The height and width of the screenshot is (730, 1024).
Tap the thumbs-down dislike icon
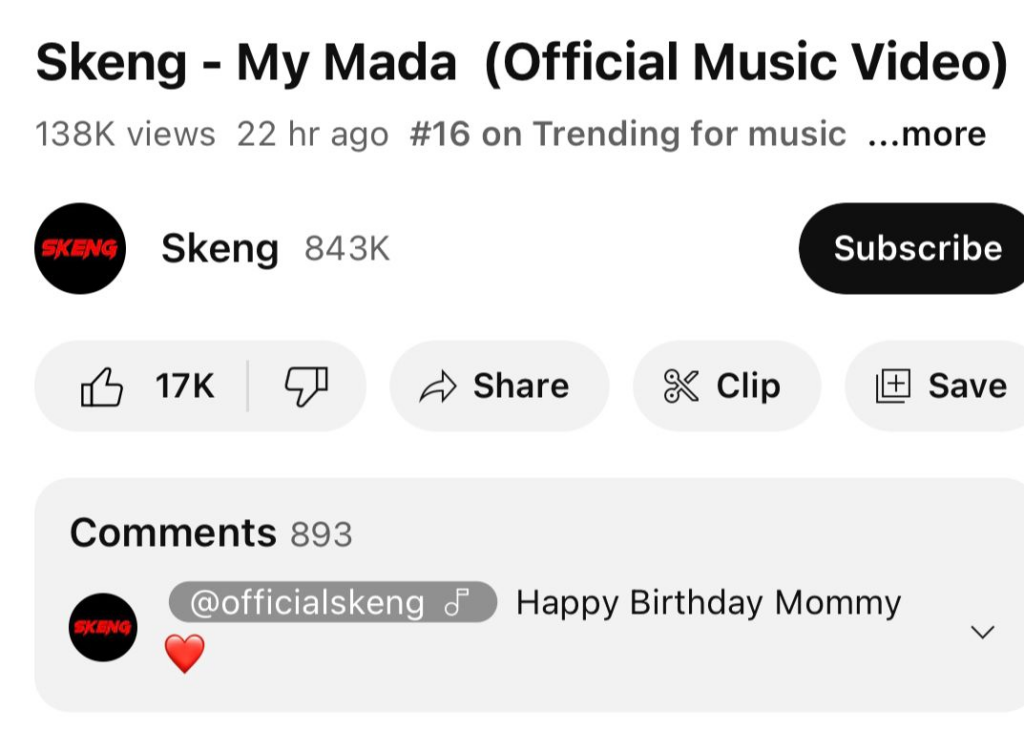pos(306,387)
